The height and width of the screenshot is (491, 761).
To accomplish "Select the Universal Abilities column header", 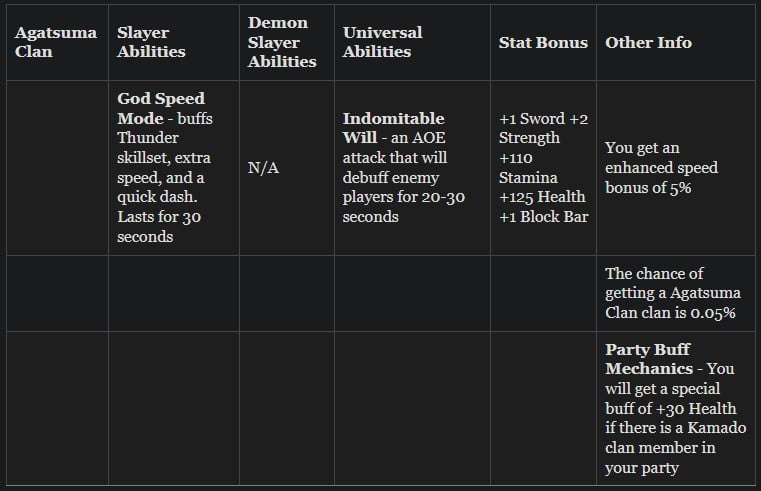I will (382, 42).
